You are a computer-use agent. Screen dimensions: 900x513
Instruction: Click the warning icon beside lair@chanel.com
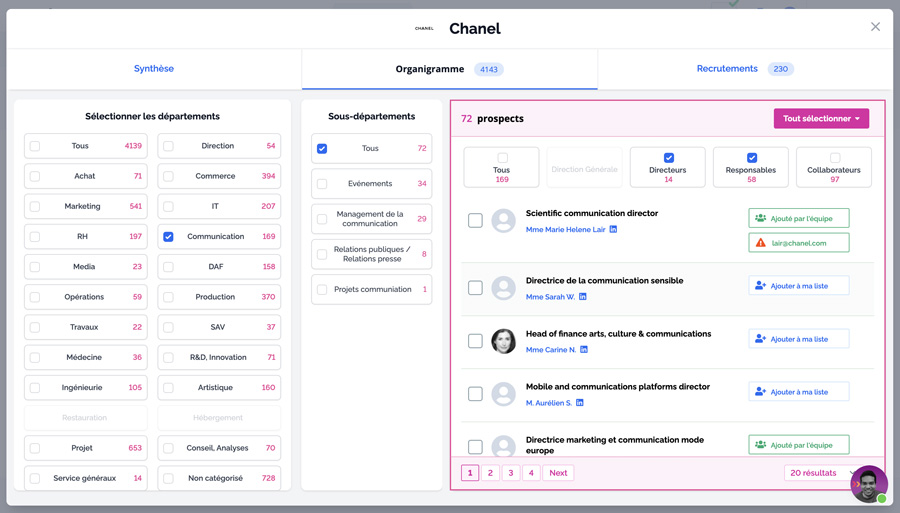[761, 243]
